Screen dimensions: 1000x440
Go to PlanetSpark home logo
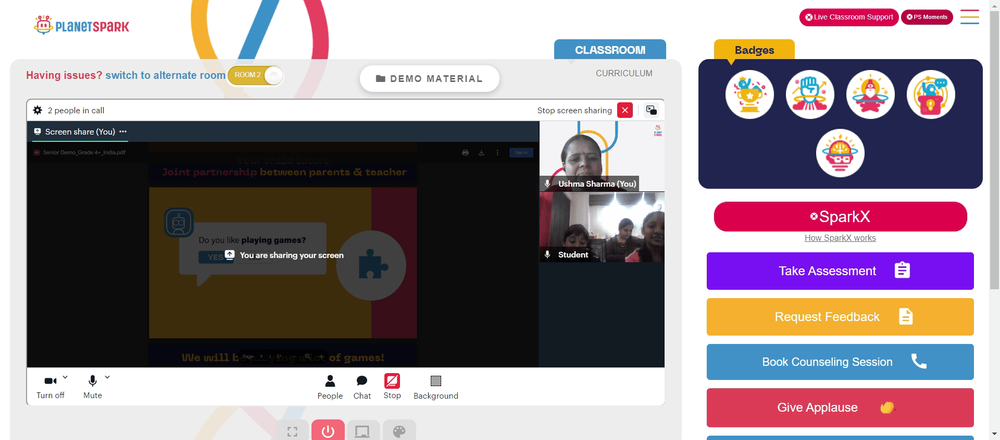(82, 26)
